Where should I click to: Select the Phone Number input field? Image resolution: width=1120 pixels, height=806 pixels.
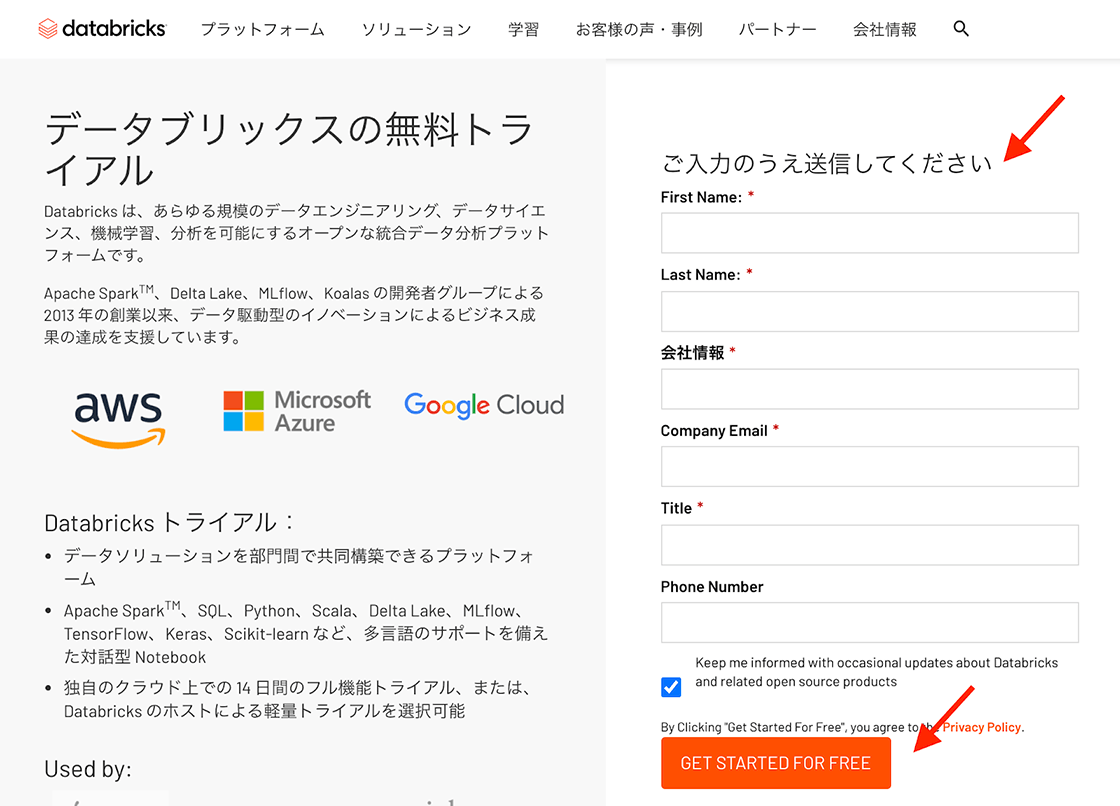tap(869, 623)
